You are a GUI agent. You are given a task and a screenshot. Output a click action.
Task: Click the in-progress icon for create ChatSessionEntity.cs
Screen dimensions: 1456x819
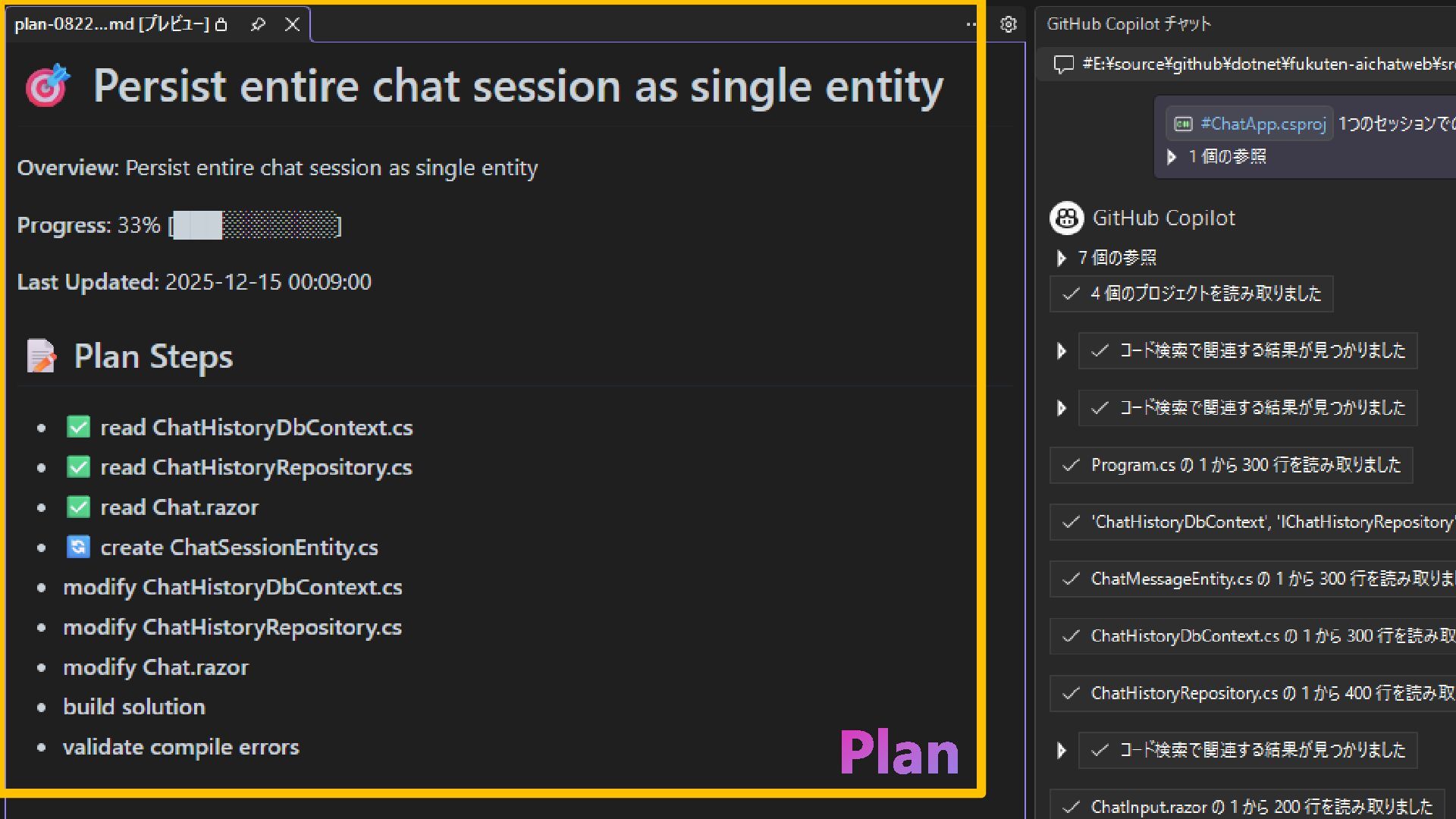(x=78, y=547)
